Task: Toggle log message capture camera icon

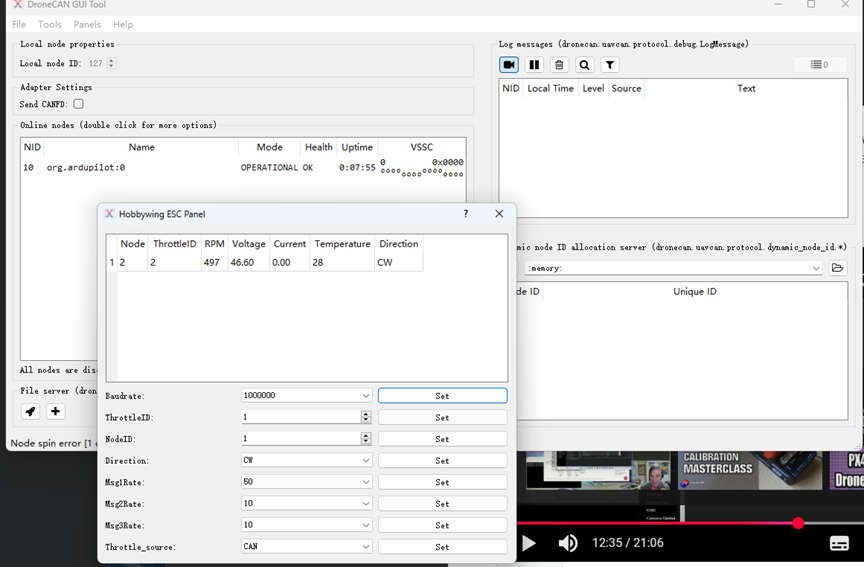Action: pyautogui.click(x=509, y=65)
